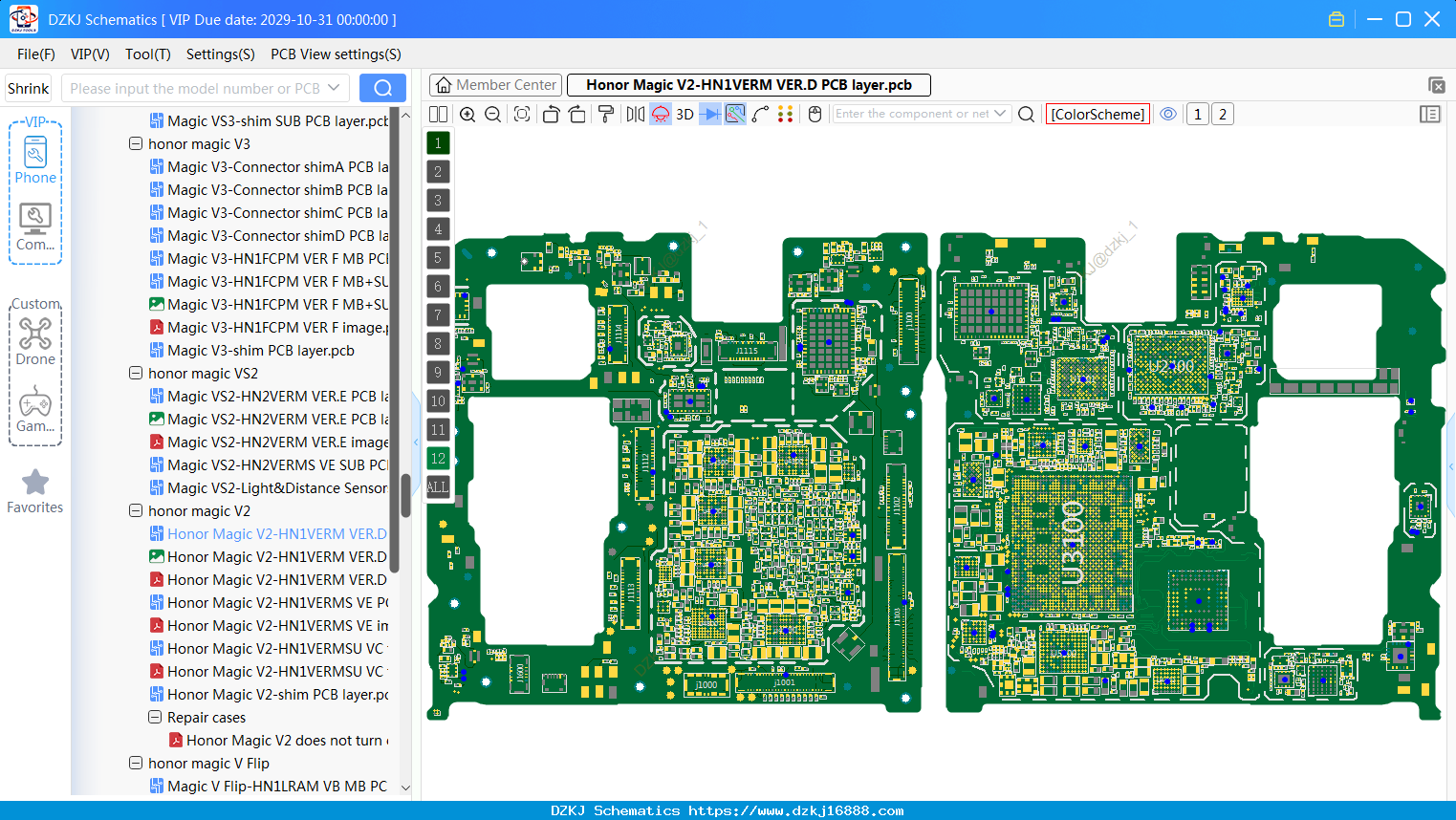1456x820 pixels.
Task: Select PCB layer 12 button
Action: point(438,459)
